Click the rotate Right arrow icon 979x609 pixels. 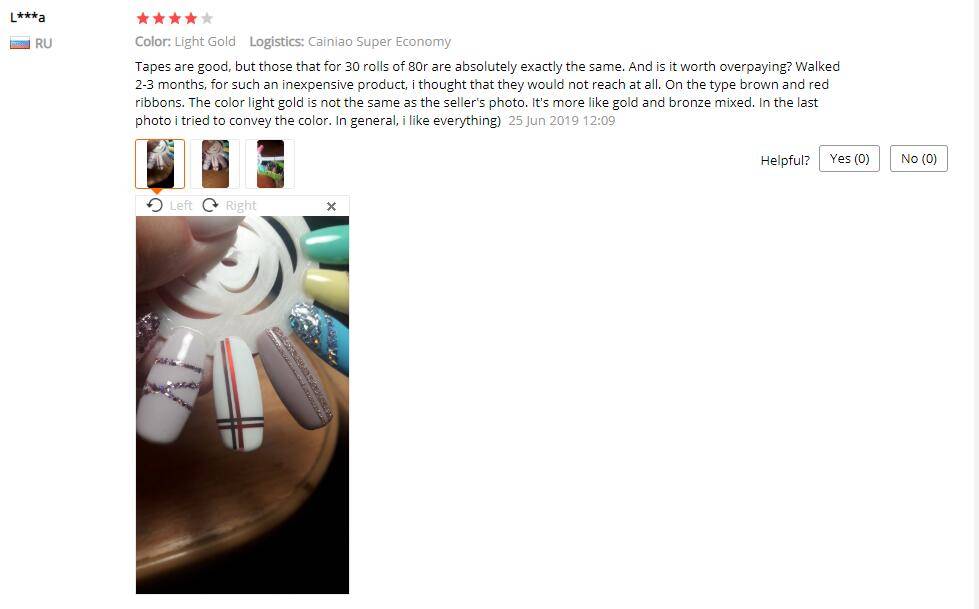tap(210, 205)
